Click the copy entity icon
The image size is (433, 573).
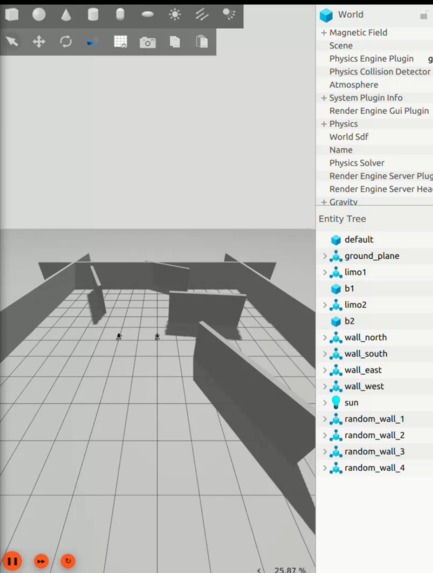pos(175,41)
